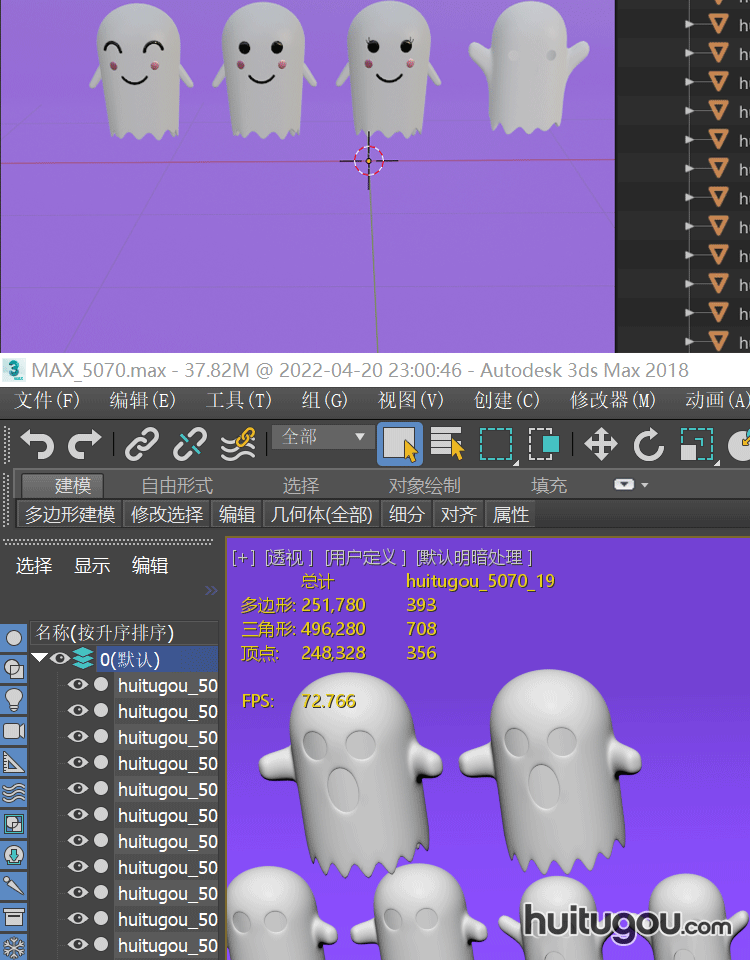Toggle the camera filter in scene explorer
Viewport: 750px width, 960px height.
pos(14,731)
